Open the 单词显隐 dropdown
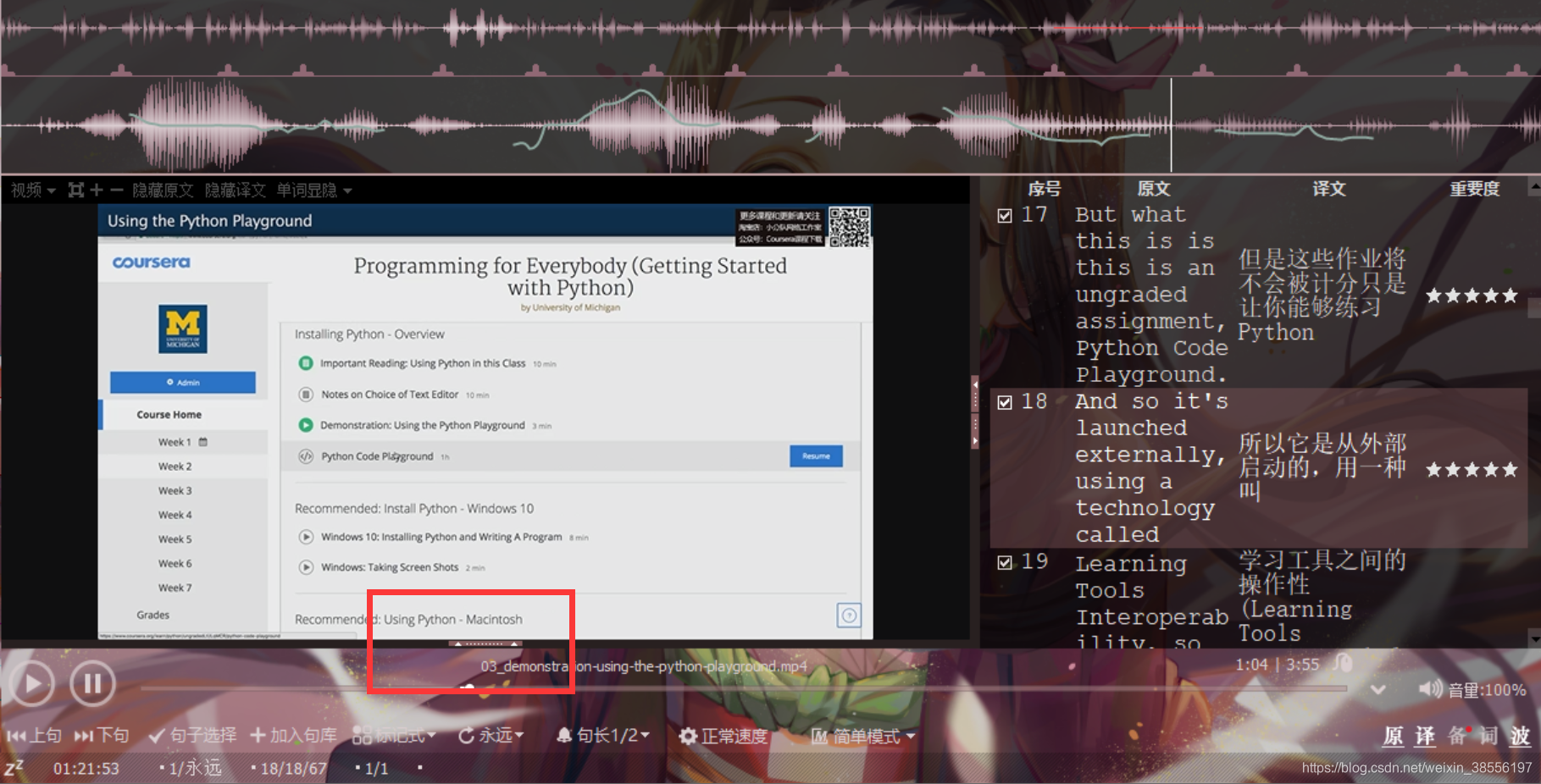Screen dimensions: 1541x784 [x=314, y=190]
